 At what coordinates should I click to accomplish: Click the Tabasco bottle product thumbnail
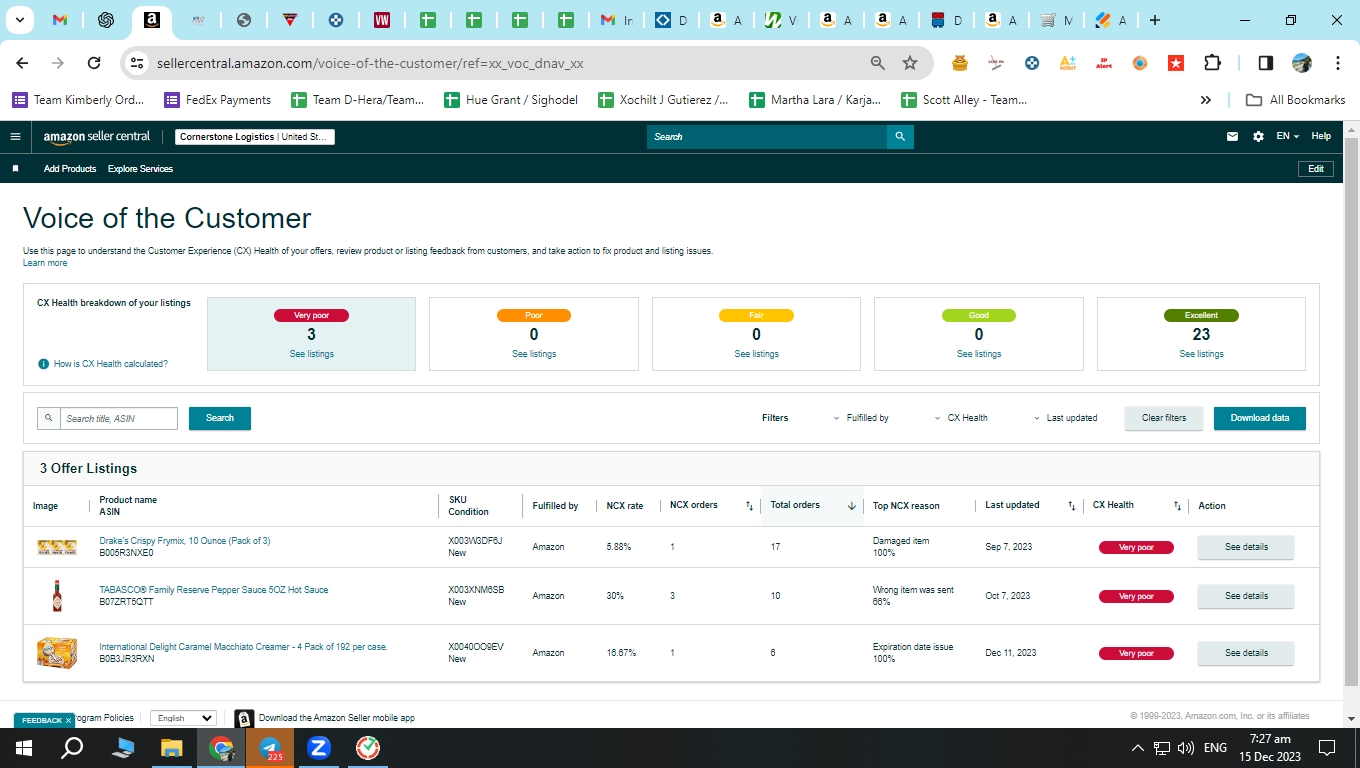[x=57, y=596]
